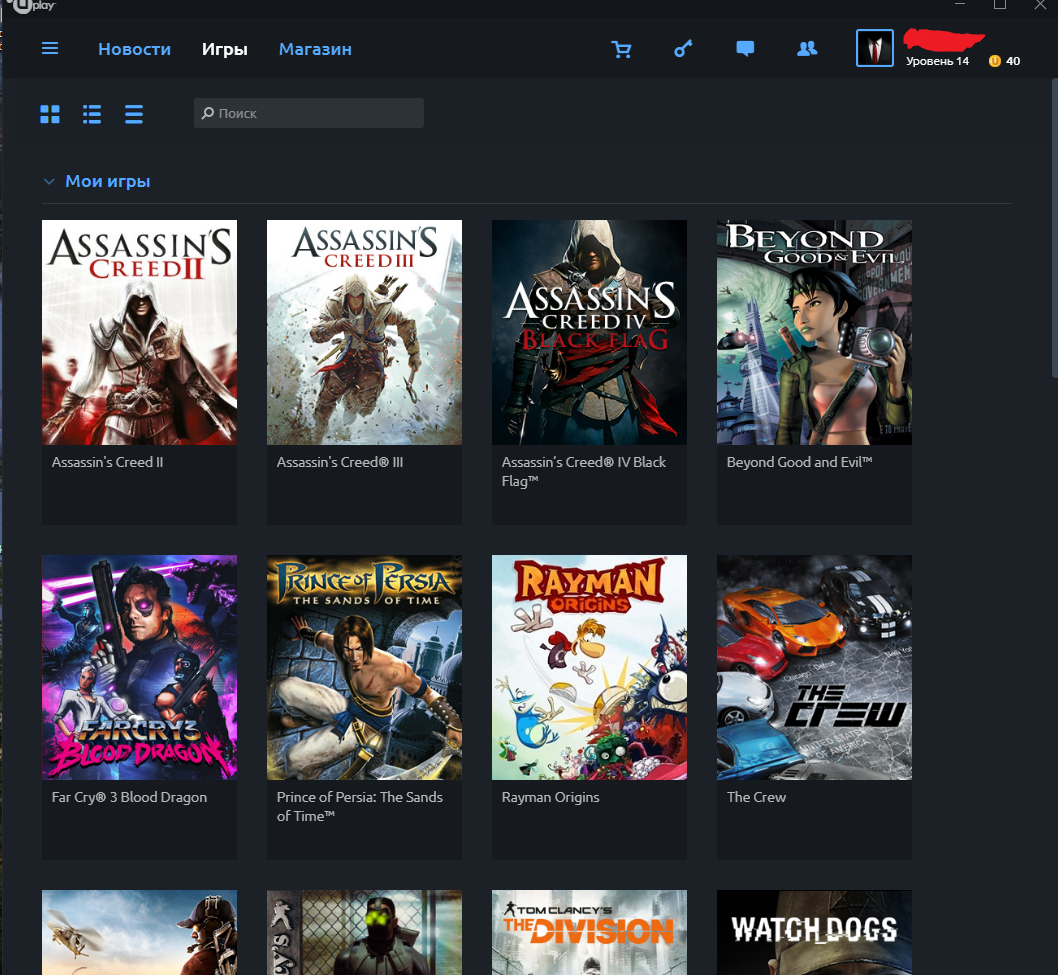Open the Splinter Cell cover with night-vision goggles

pos(364,932)
